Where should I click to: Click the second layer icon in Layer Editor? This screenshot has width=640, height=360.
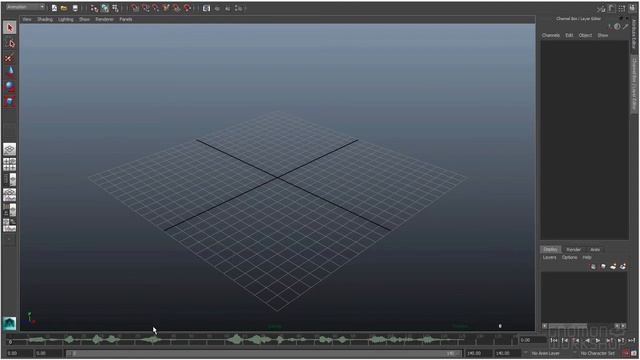pos(603,267)
